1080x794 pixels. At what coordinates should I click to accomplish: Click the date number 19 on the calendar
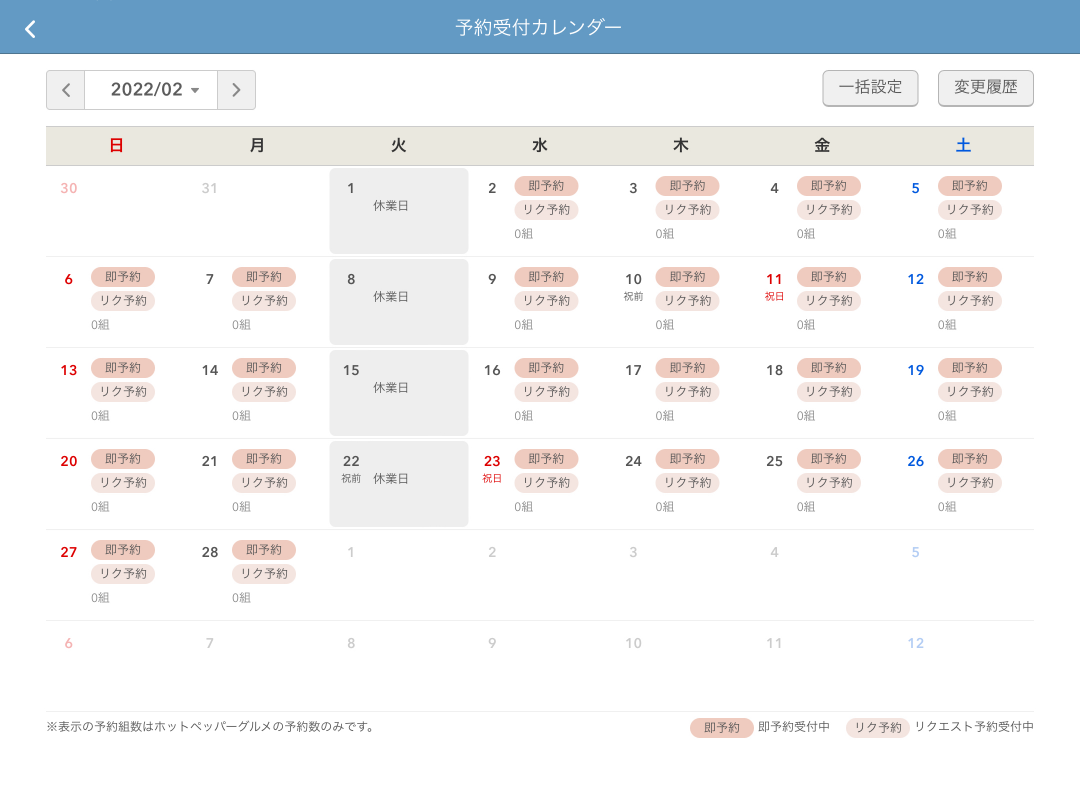915,370
